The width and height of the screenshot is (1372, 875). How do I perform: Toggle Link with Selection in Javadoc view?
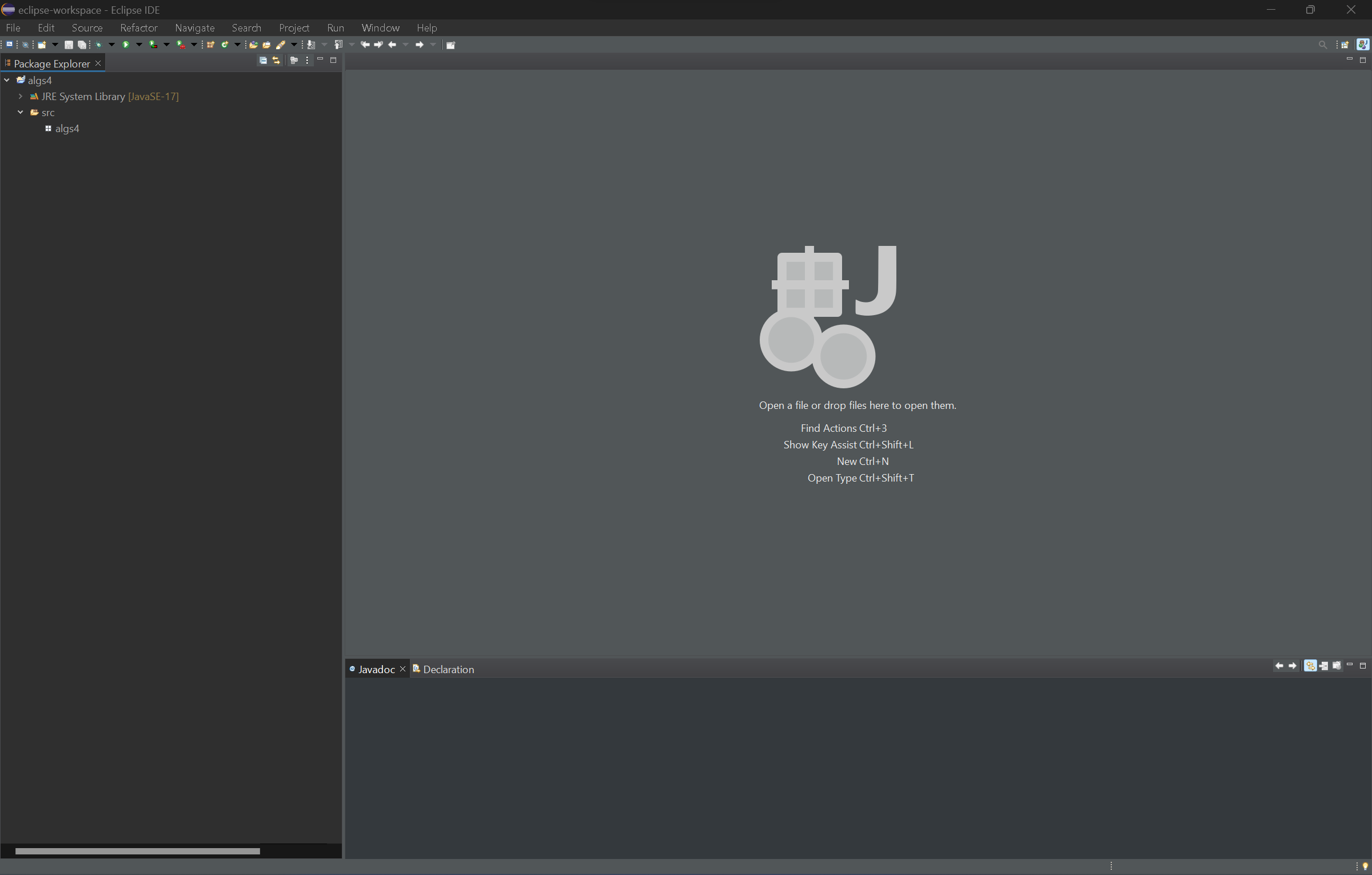(x=1310, y=666)
